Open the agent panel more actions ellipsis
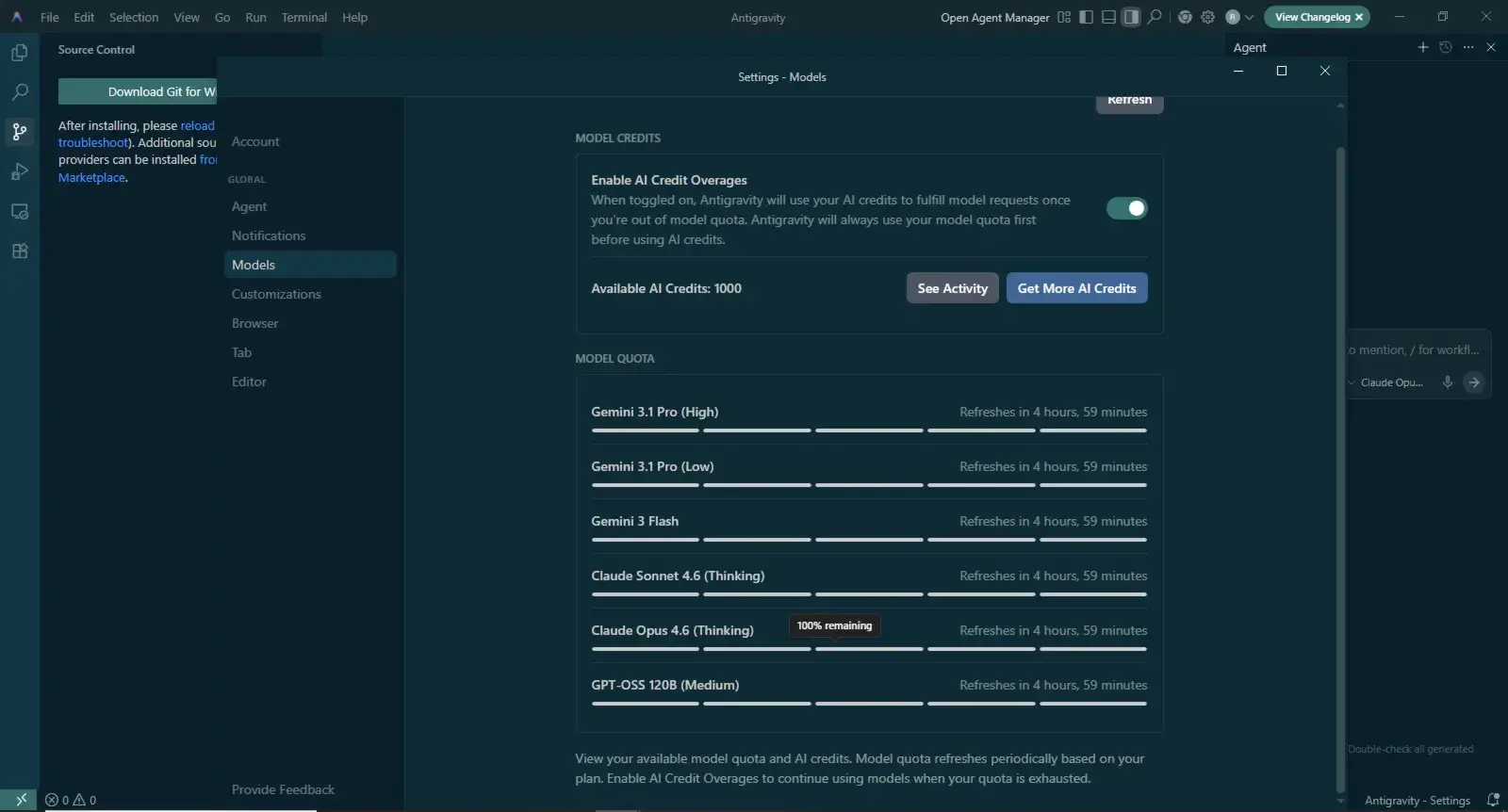The height and width of the screenshot is (812, 1508). (1468, 47)
